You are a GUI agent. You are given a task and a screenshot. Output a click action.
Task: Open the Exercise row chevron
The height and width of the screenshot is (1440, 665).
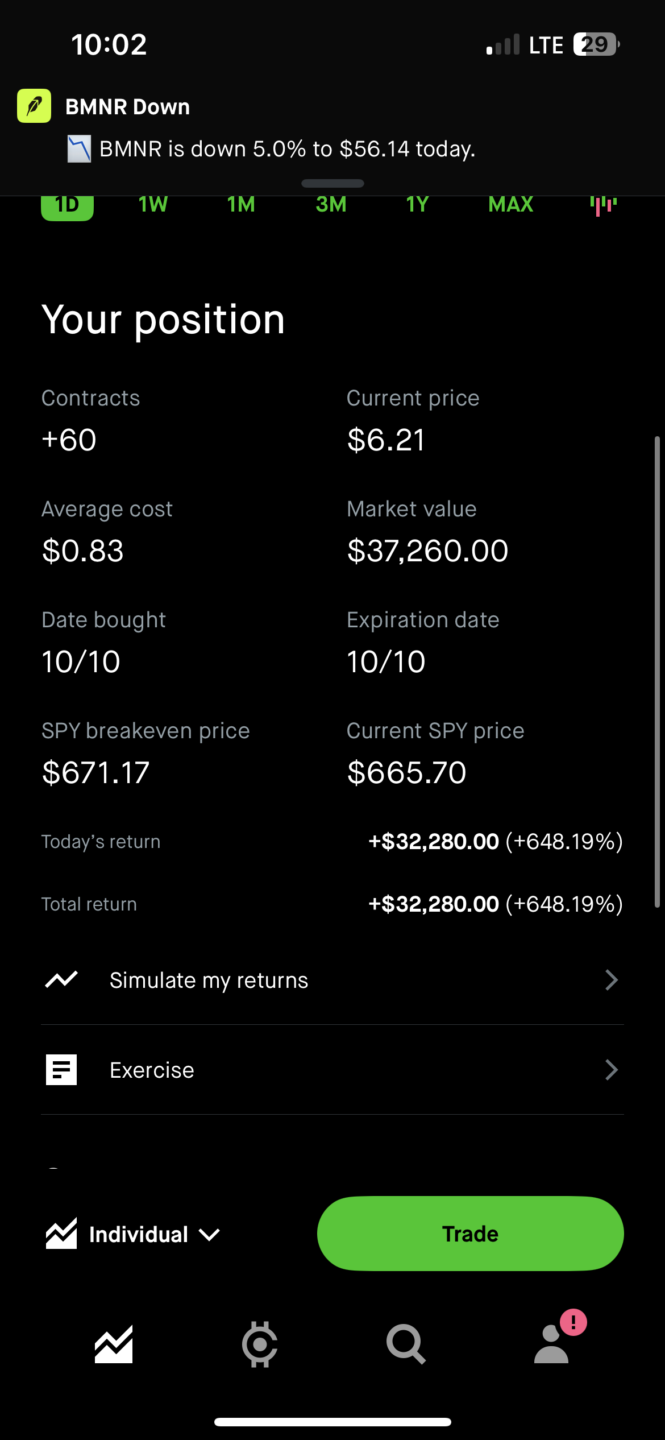pos(611,1070)
